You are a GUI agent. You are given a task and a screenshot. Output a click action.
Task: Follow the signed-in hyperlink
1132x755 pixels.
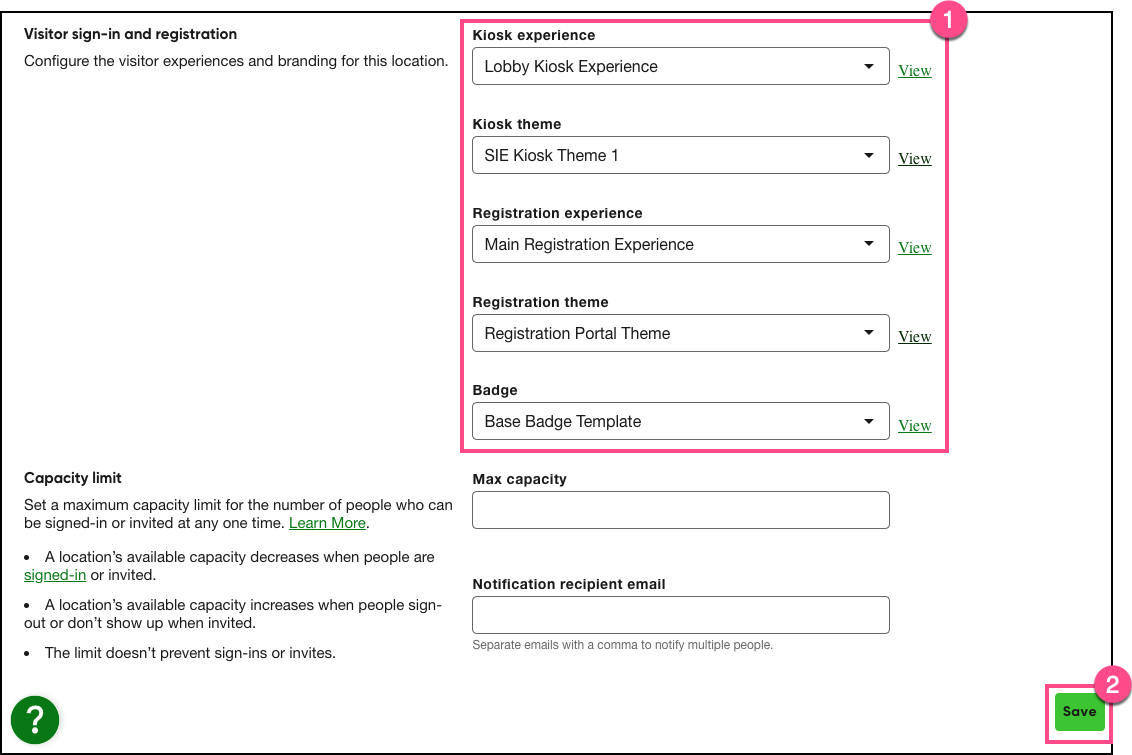pos(55,575)
